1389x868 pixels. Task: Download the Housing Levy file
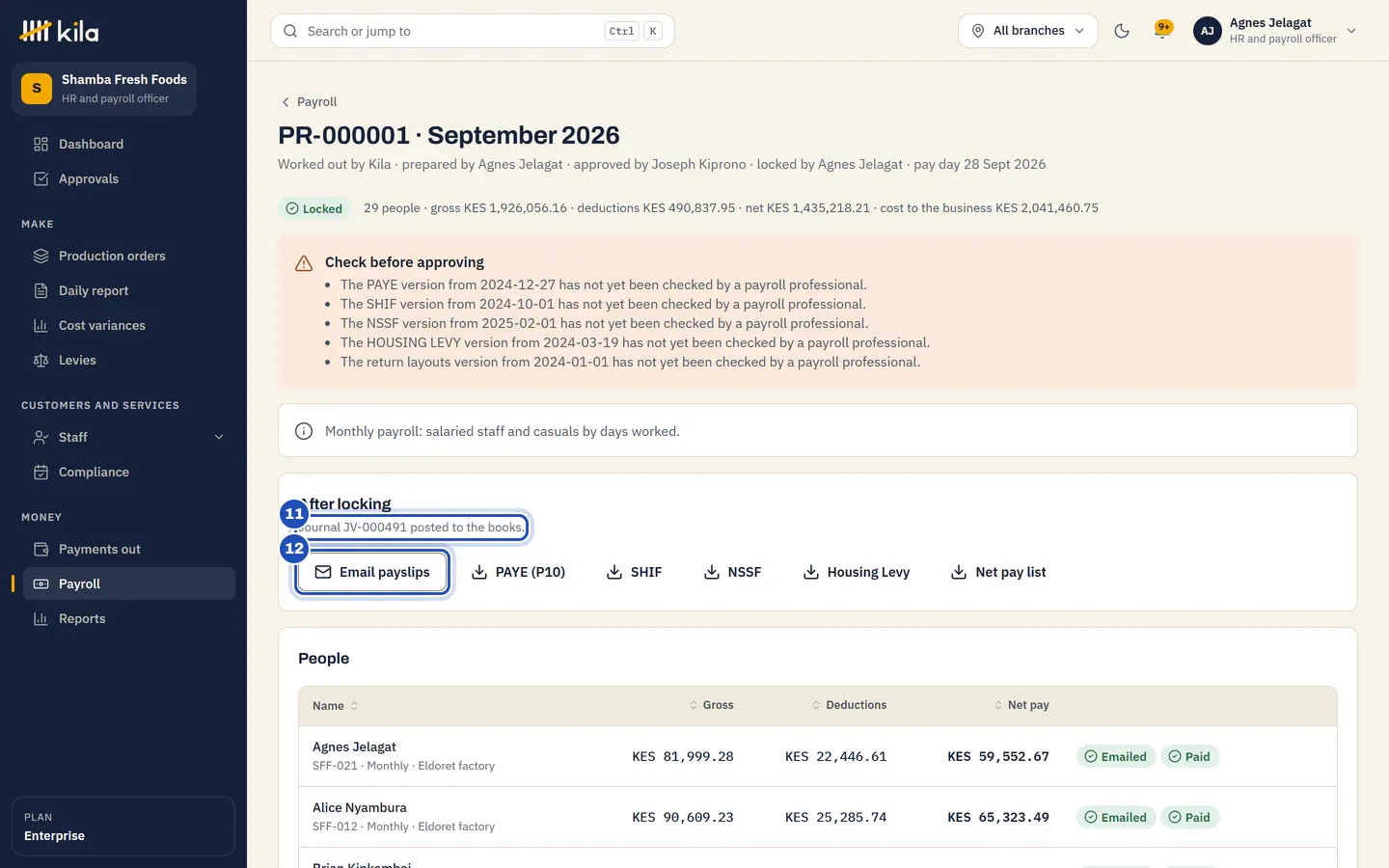click(x=857, y=572)
